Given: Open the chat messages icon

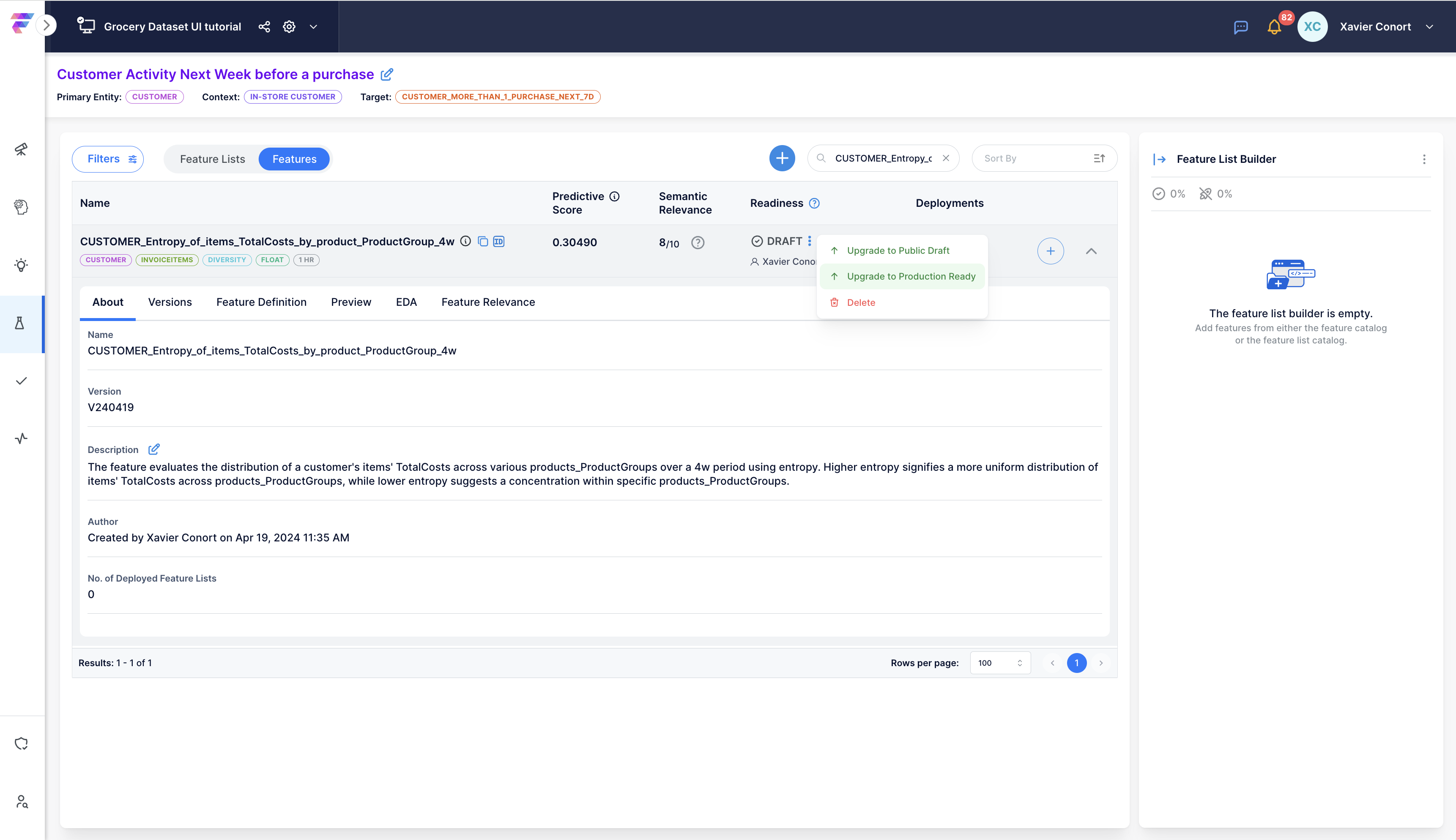Looking at the screenshot, I should coord(1240,27).
